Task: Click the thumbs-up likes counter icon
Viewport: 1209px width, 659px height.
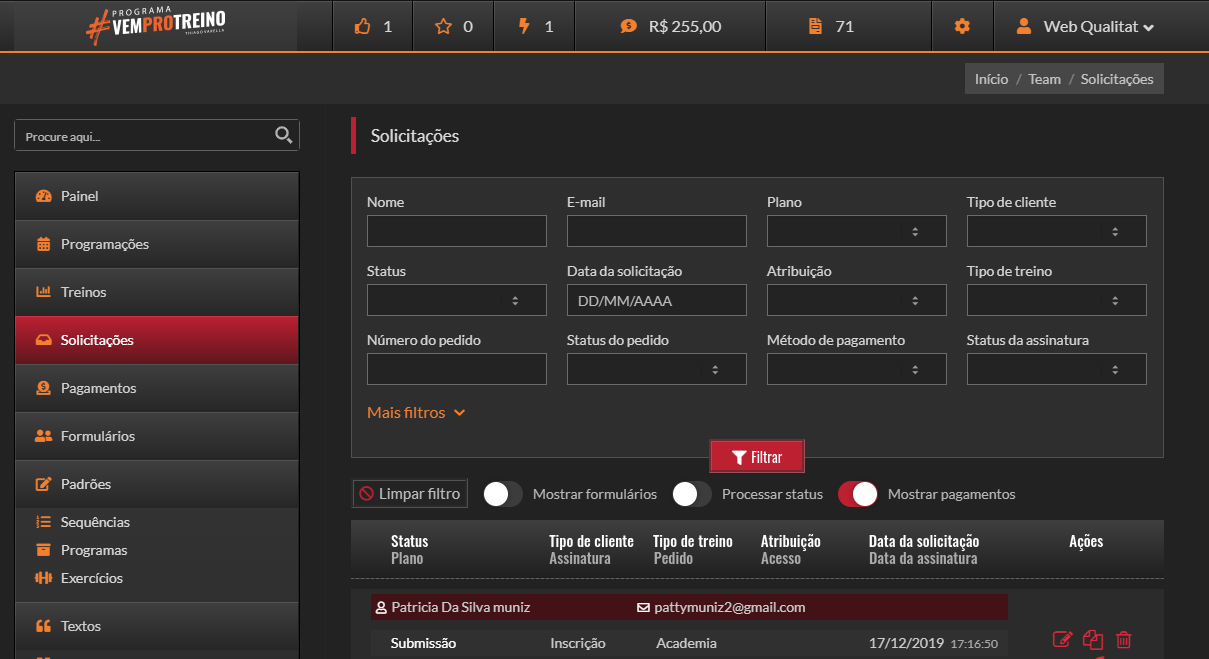Action: click(x=362, y=26)
